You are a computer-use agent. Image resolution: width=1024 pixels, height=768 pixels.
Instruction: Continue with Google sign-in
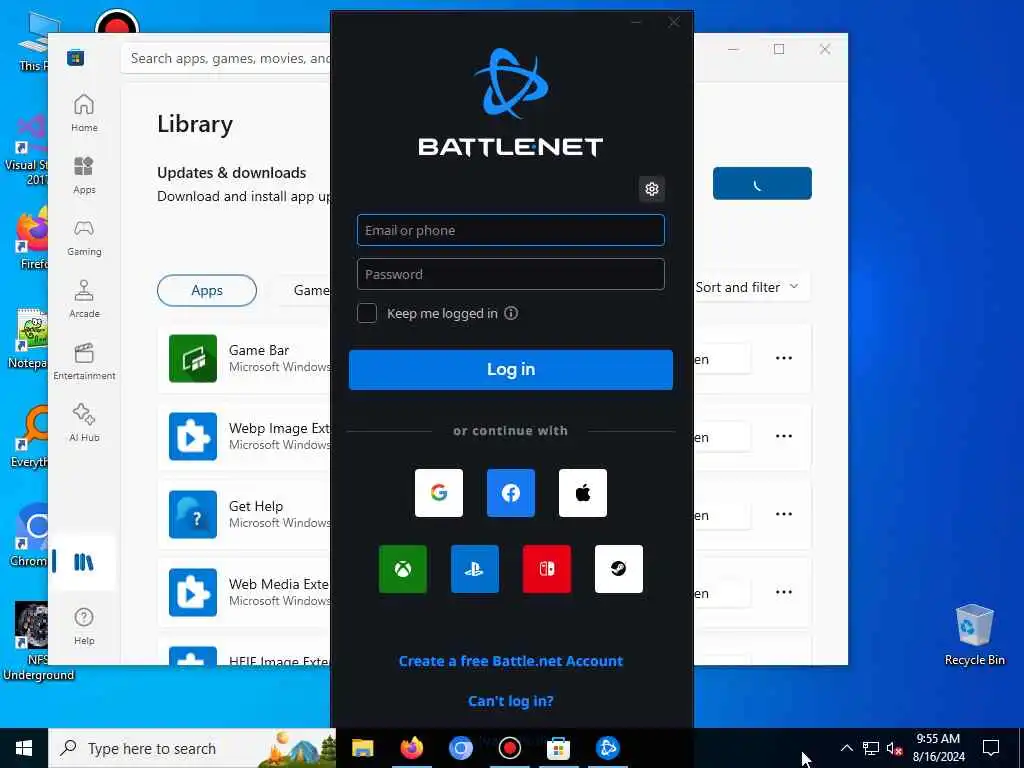[439, 493]
